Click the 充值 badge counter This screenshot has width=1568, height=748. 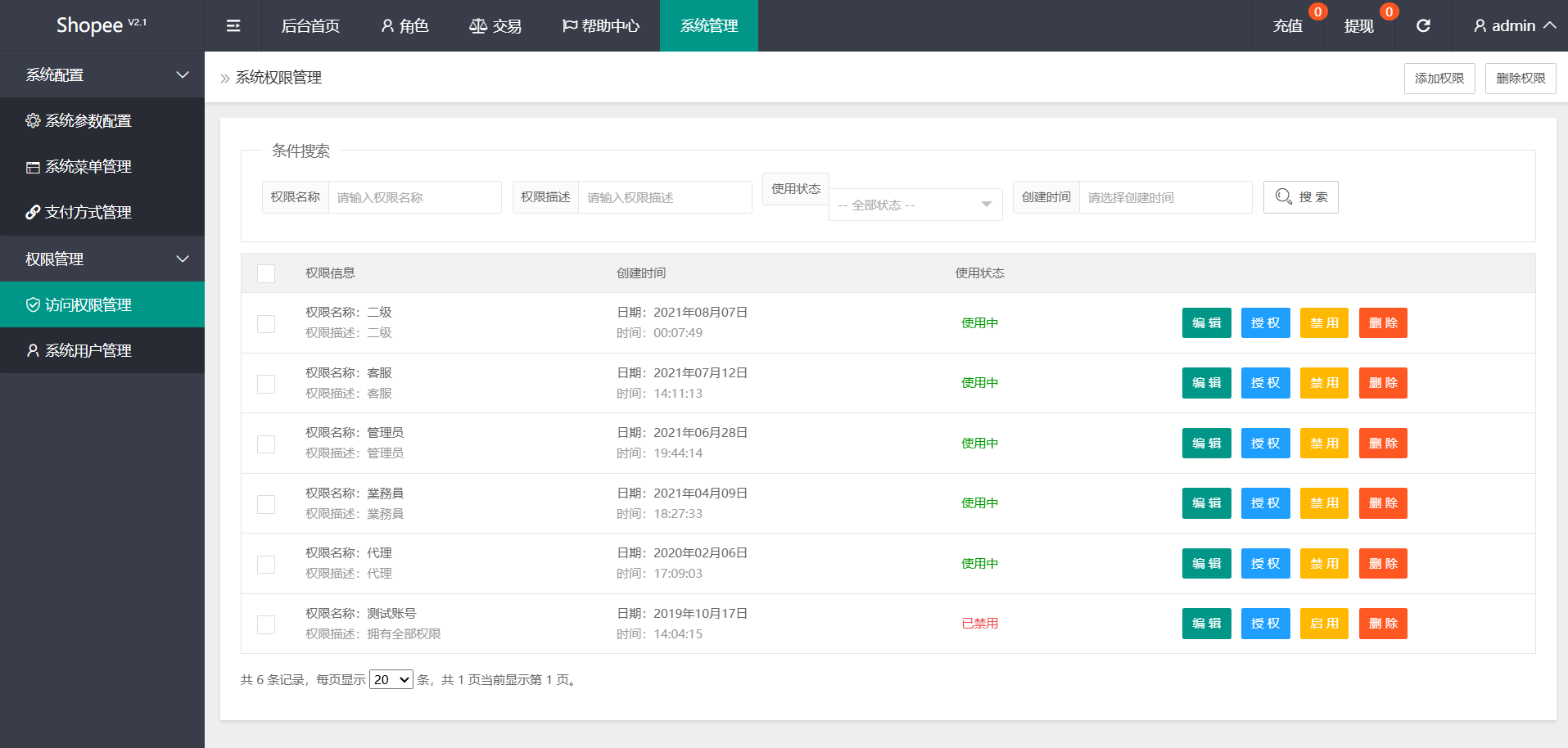[1317, 11]
